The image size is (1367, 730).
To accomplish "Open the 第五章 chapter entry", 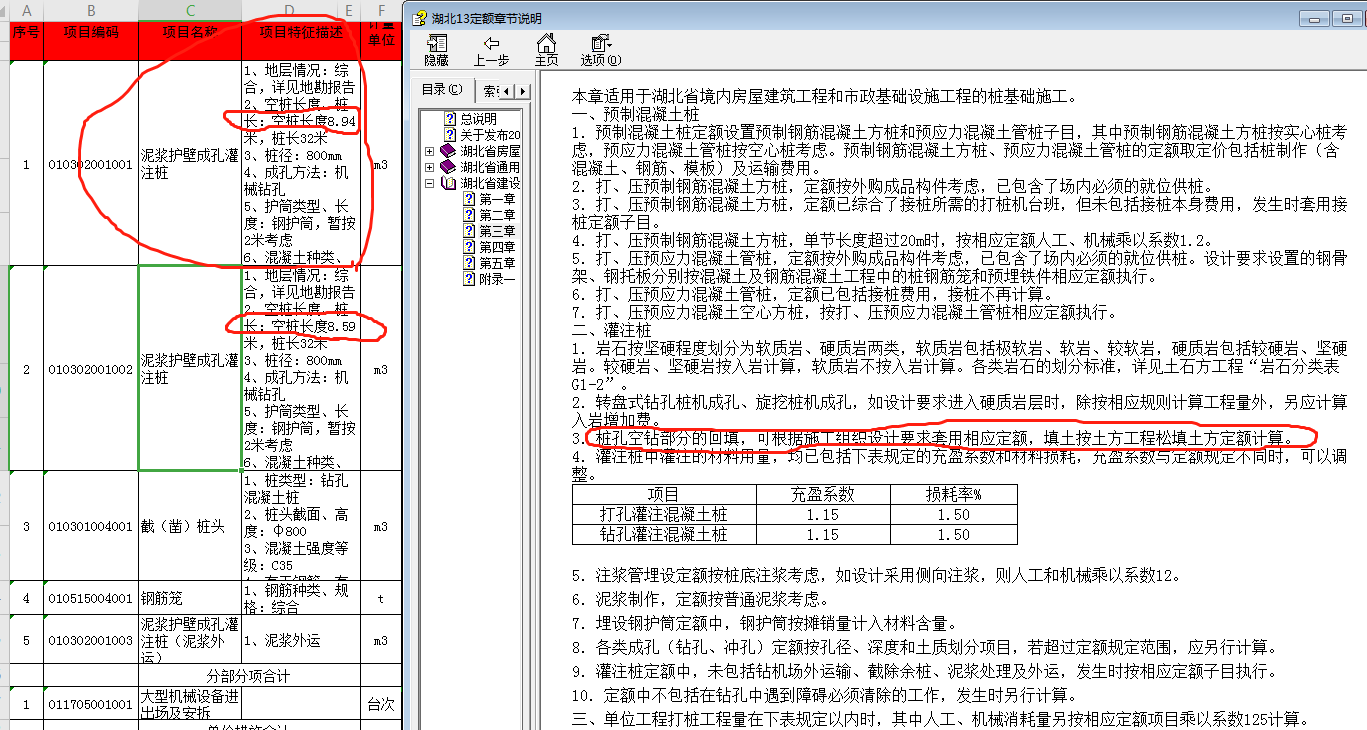I will coord(497,263).
